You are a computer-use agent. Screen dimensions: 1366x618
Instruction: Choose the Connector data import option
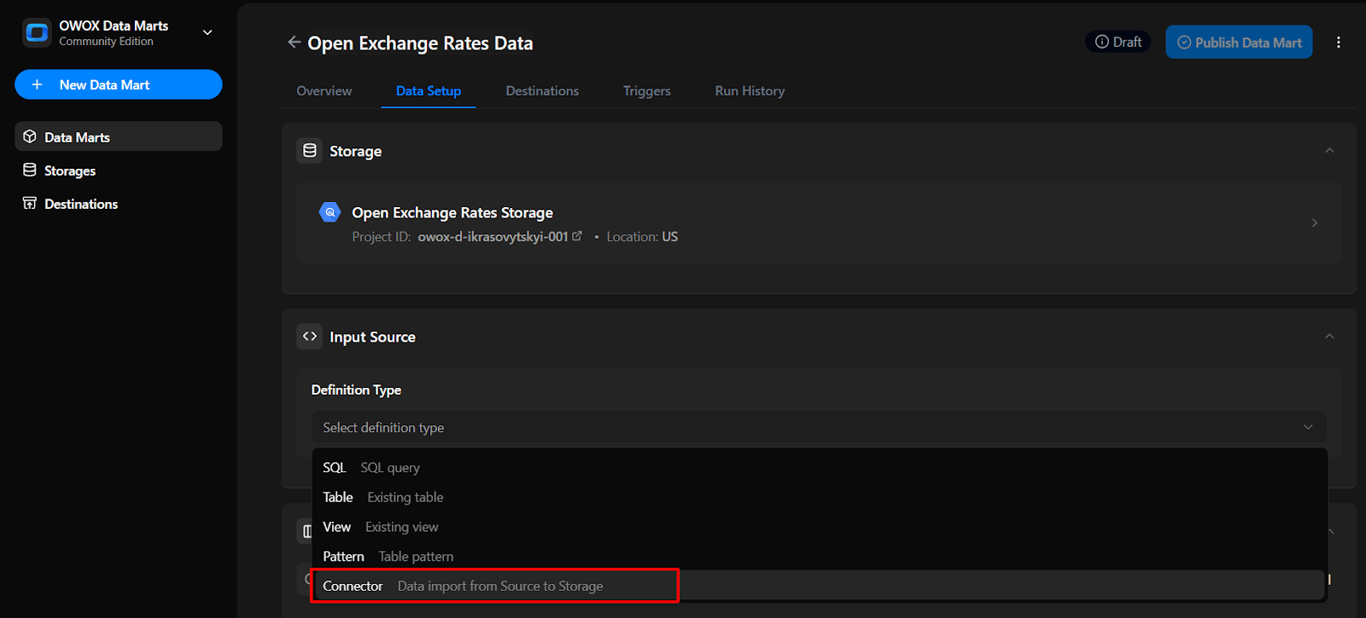(x=819, y=586)
